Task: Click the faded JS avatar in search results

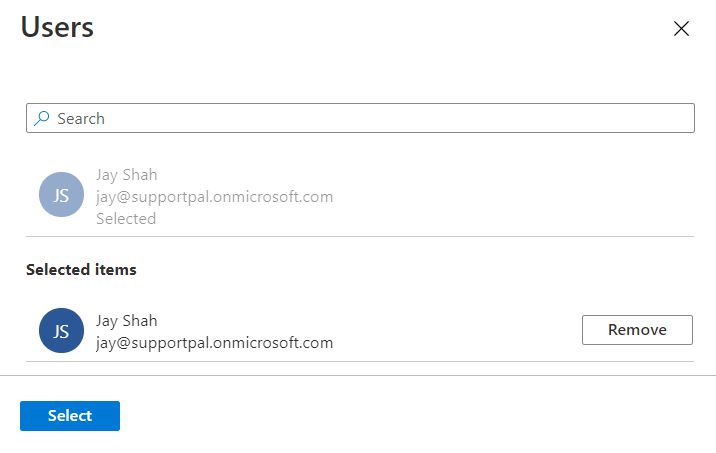Action: pyautogui.click(x=61, y=195)
